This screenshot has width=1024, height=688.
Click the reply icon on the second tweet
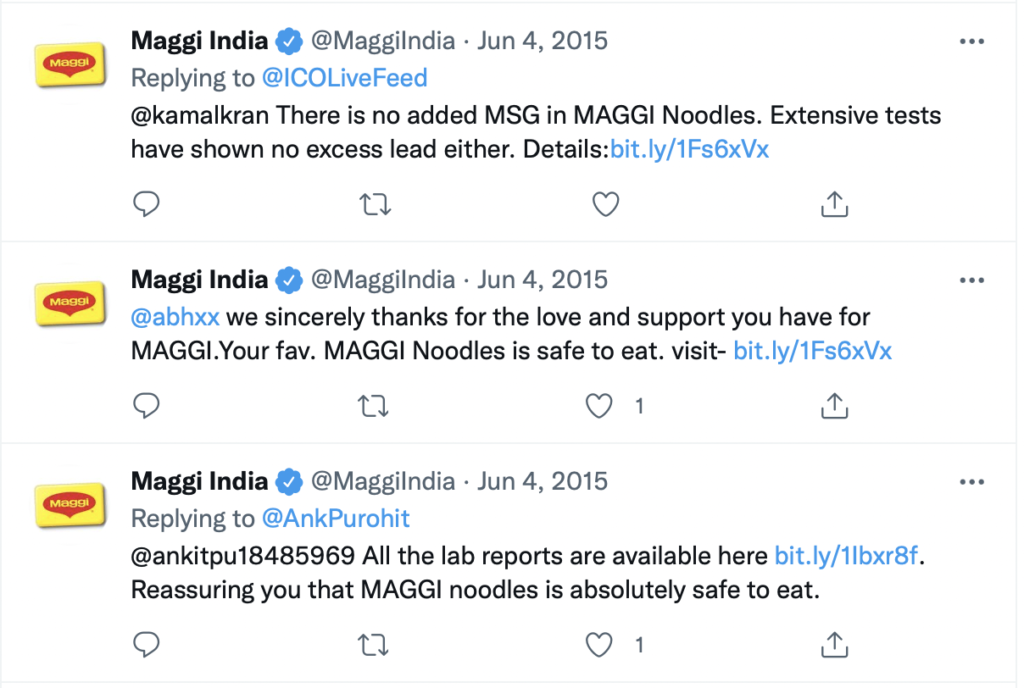coord(146,405)
